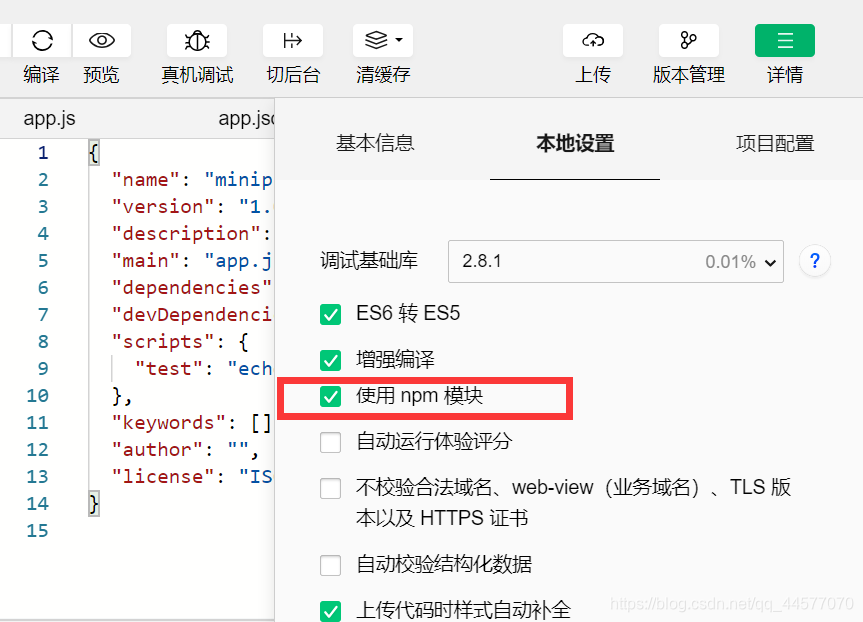Click the 上传 label
Image resolution: width=863 pixels, height=622 pixels.
tap(593, 74)
